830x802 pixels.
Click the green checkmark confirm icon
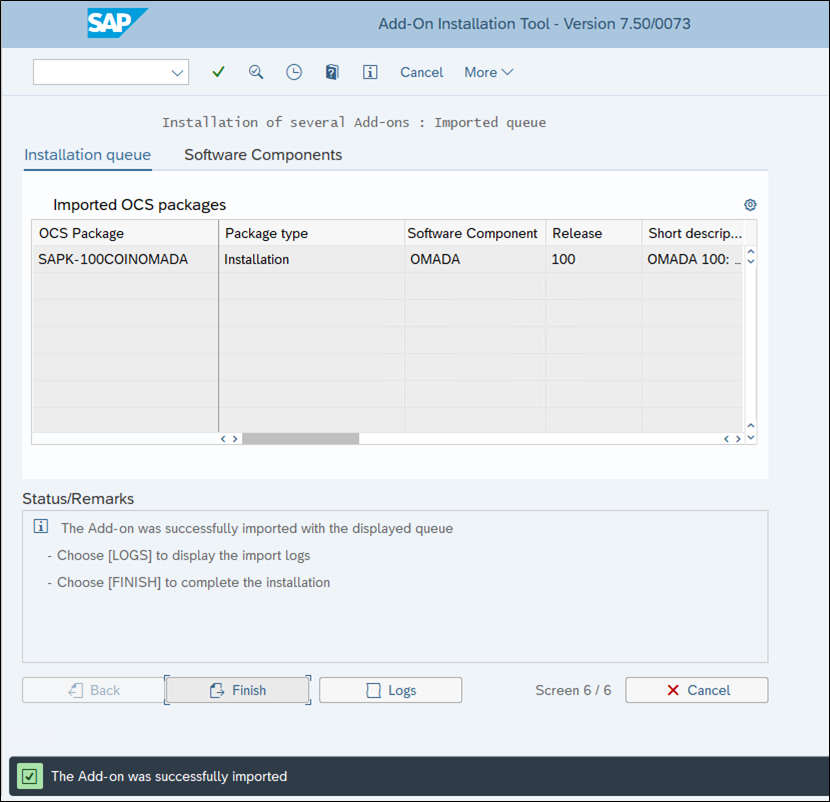(218, 72)
